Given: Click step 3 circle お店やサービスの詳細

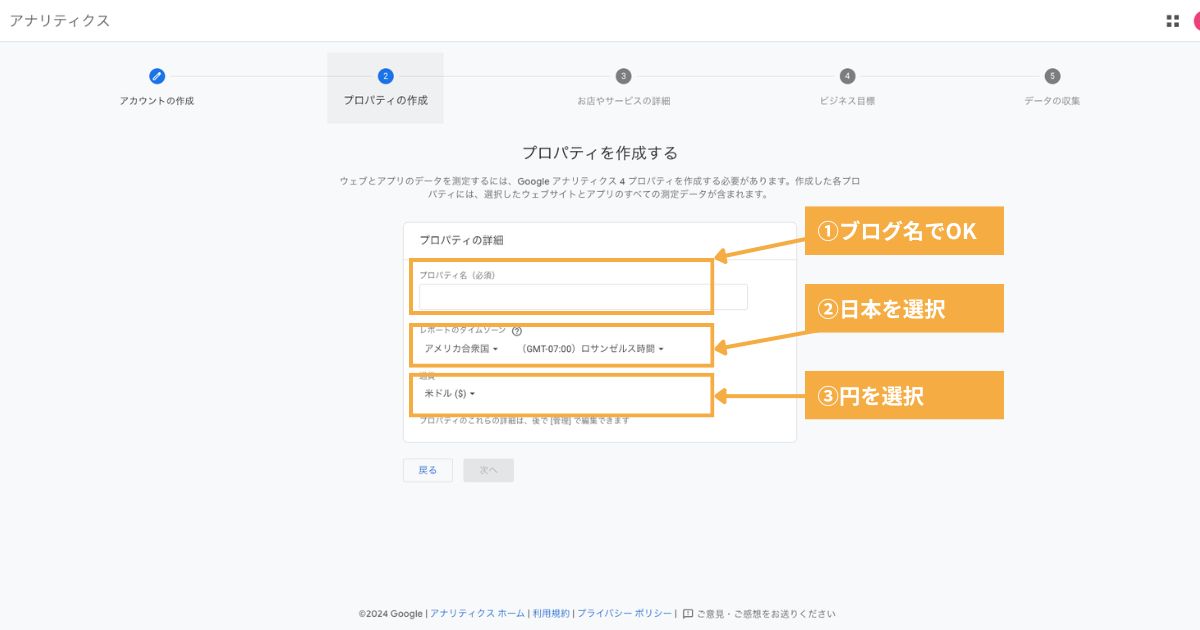Looking at the screenshot, I should [x=623, y=76].
